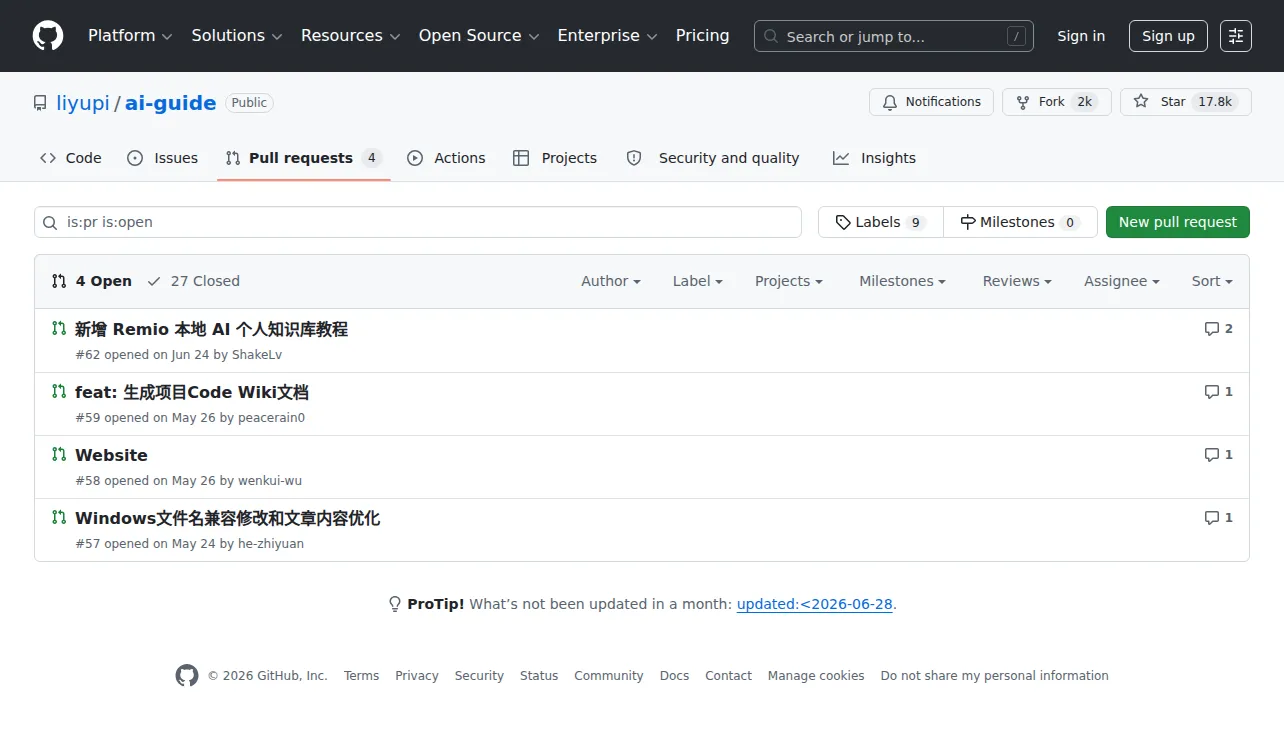Screen dimensions: 1284x729
Task: Click the pull request icon for Website
Action: click(x=59, y=454)
